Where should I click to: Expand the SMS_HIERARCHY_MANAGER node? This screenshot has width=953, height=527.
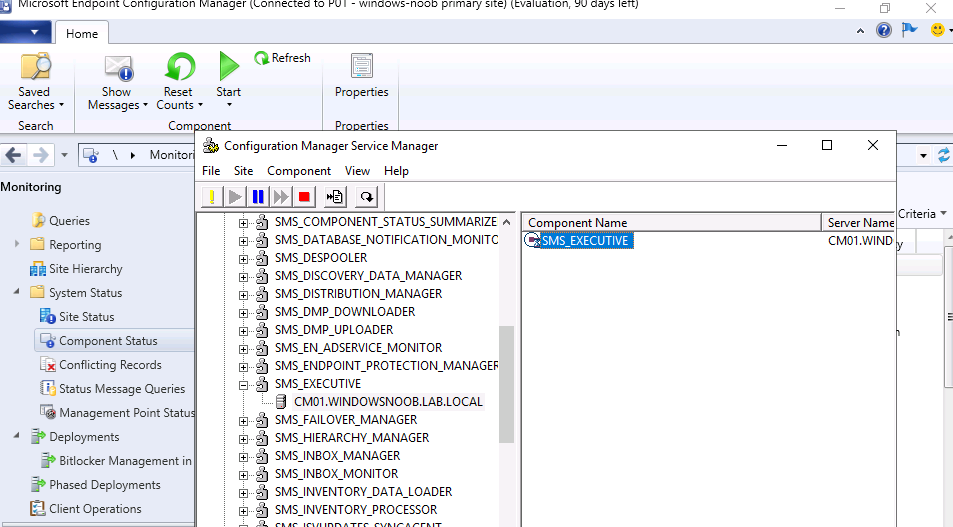(x=243, y=439)
